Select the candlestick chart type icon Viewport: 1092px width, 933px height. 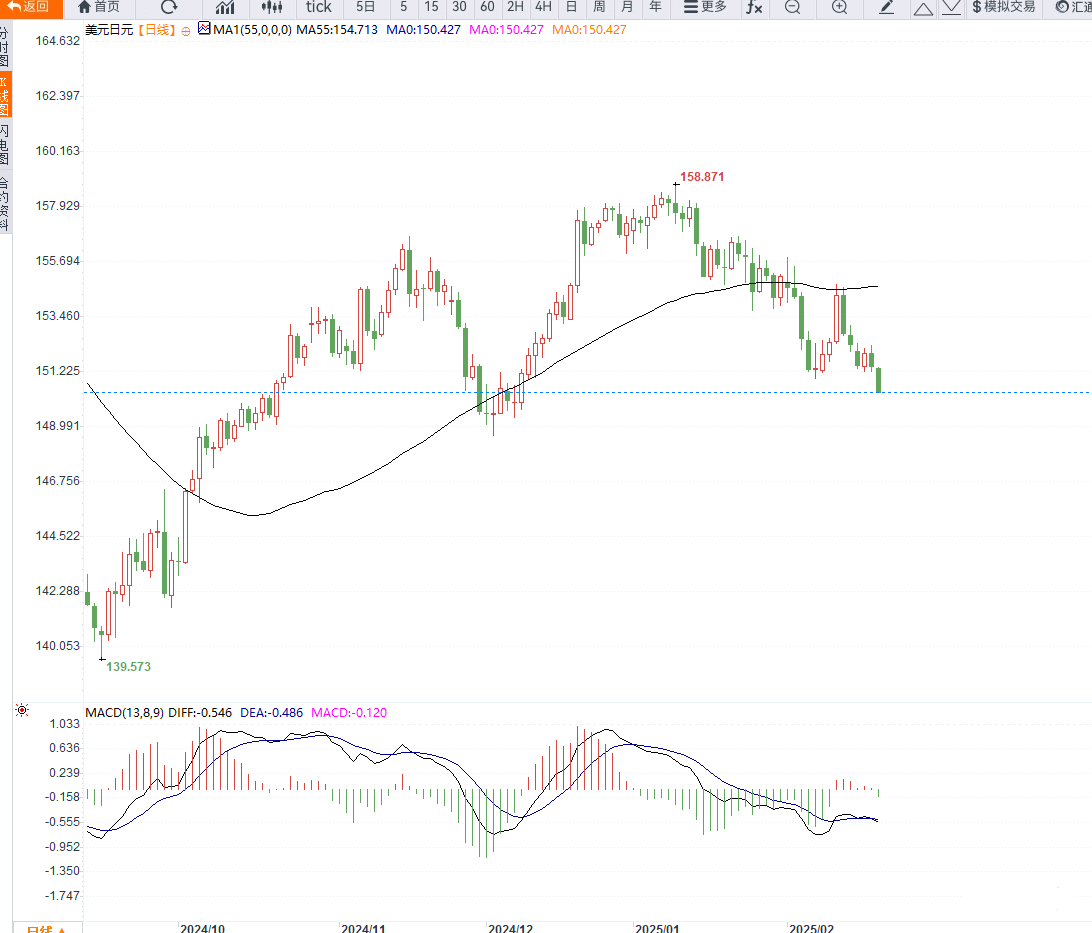pos(272,7)
